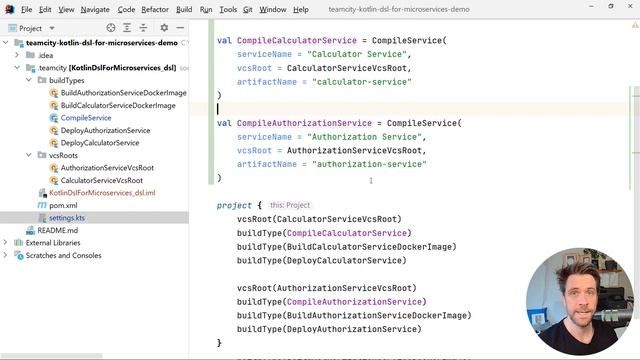Screen dimensions: 640x360
Task: Click buildType(BuildAuthorizationServiceDockerImage) line
Action: point(354,316)
